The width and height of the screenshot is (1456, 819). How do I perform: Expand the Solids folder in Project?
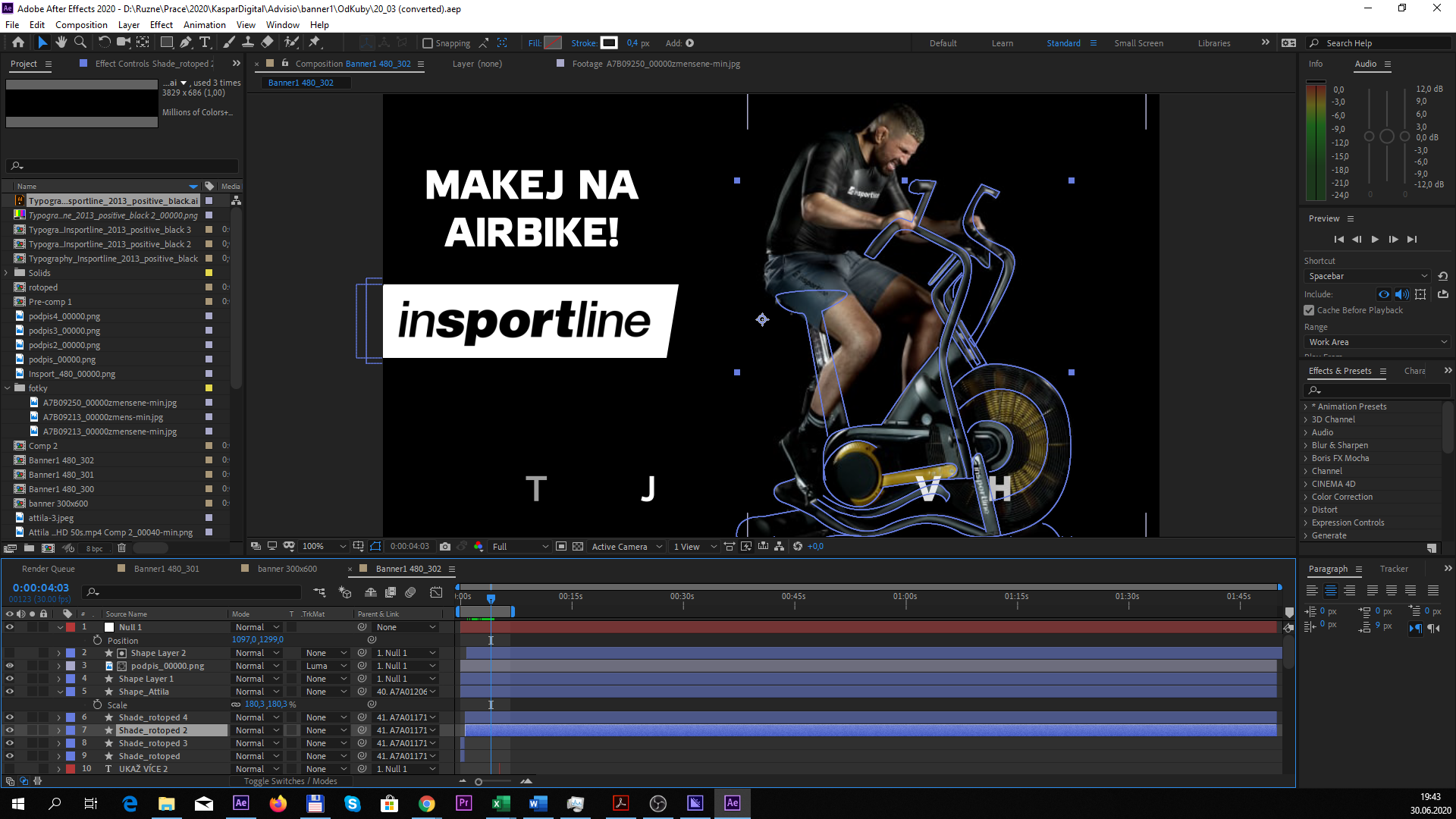7,273
